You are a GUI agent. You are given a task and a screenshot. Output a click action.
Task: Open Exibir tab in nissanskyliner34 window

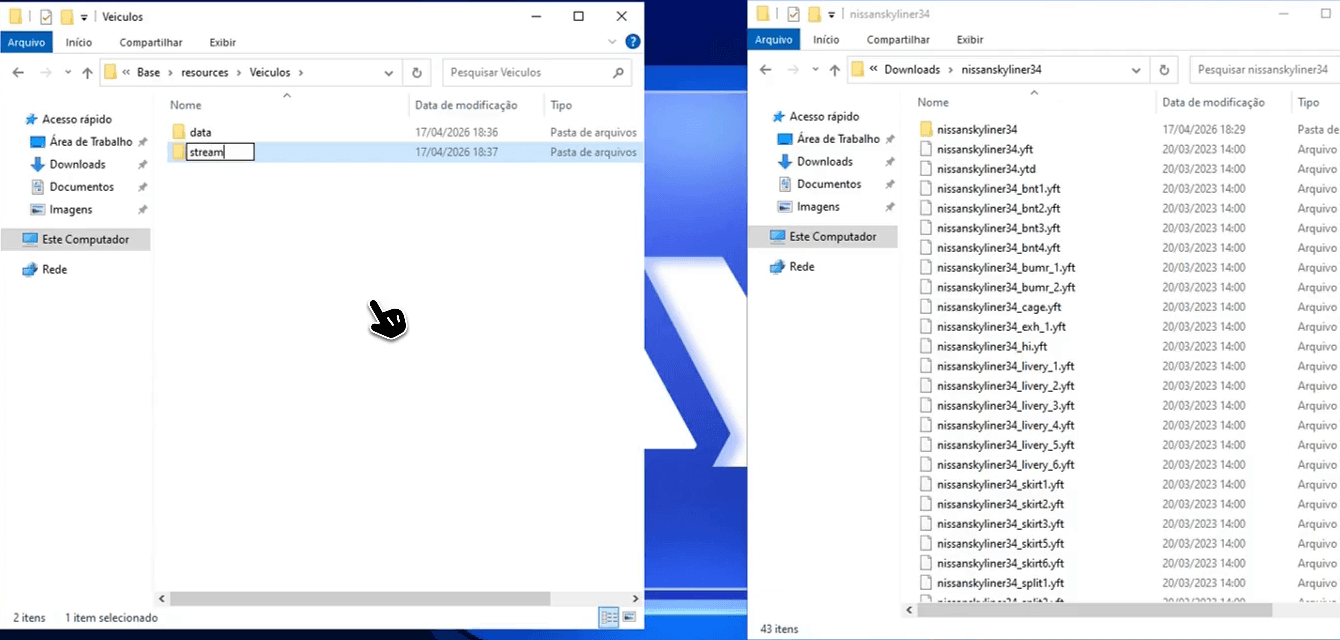pyautogui.click(x=970, y=39)
